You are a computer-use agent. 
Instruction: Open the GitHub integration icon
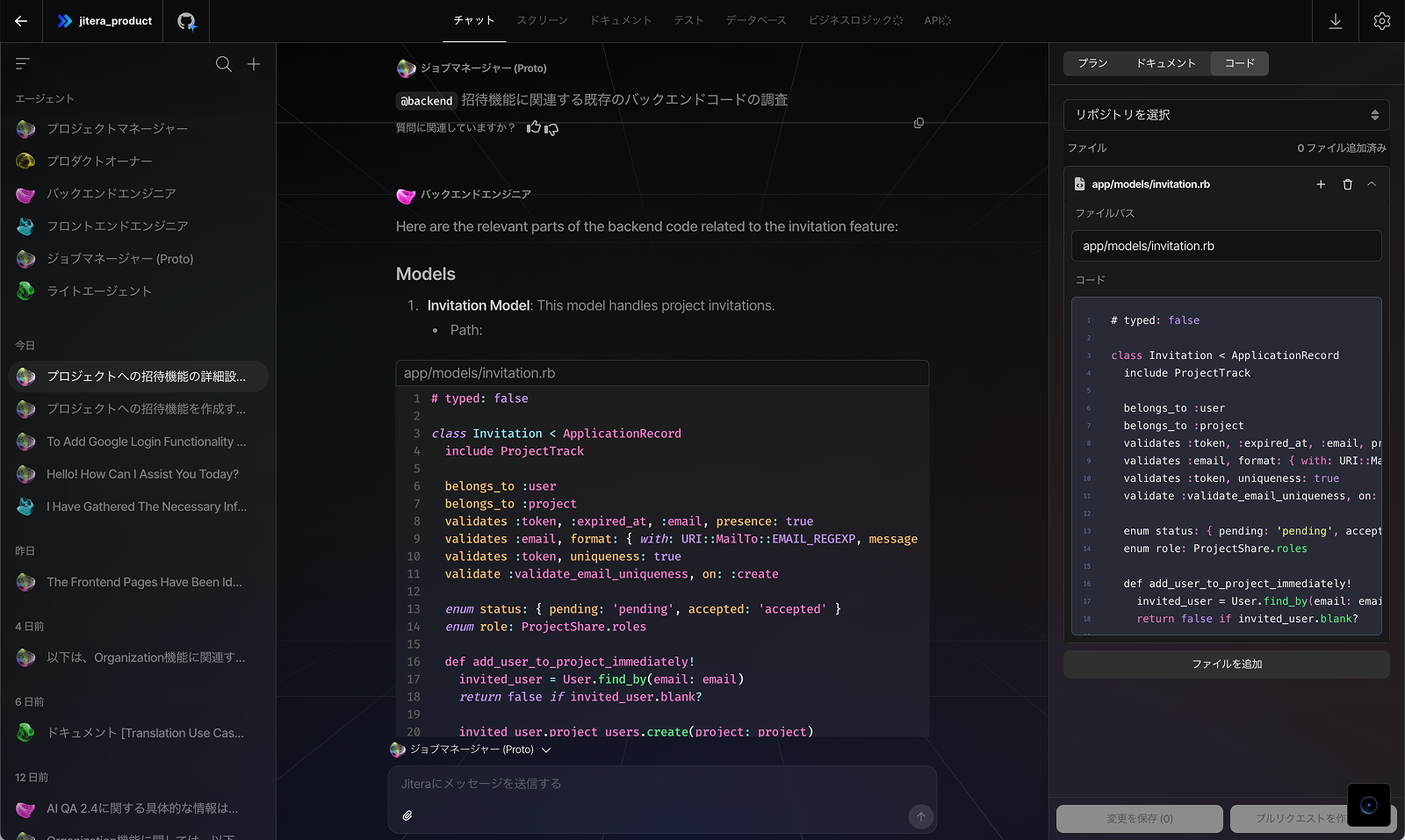(x=185, y=20)
